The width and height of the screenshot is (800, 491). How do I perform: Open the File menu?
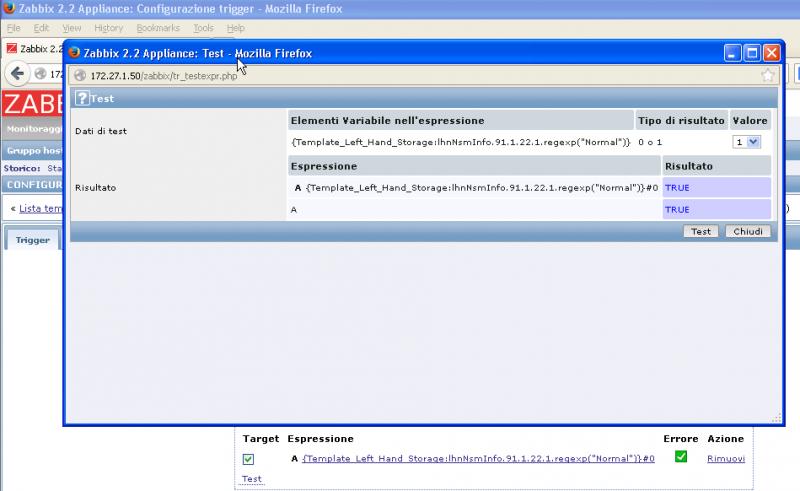14,28
